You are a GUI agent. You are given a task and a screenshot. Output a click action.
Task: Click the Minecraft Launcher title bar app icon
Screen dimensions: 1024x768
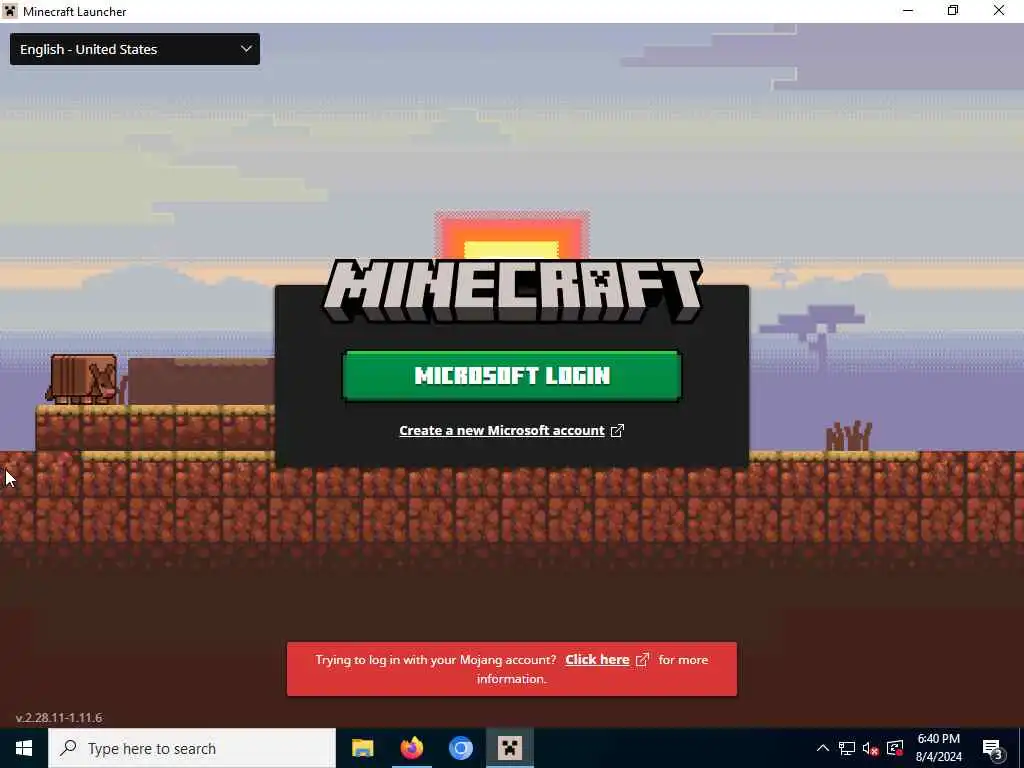(x=10, y=11)
